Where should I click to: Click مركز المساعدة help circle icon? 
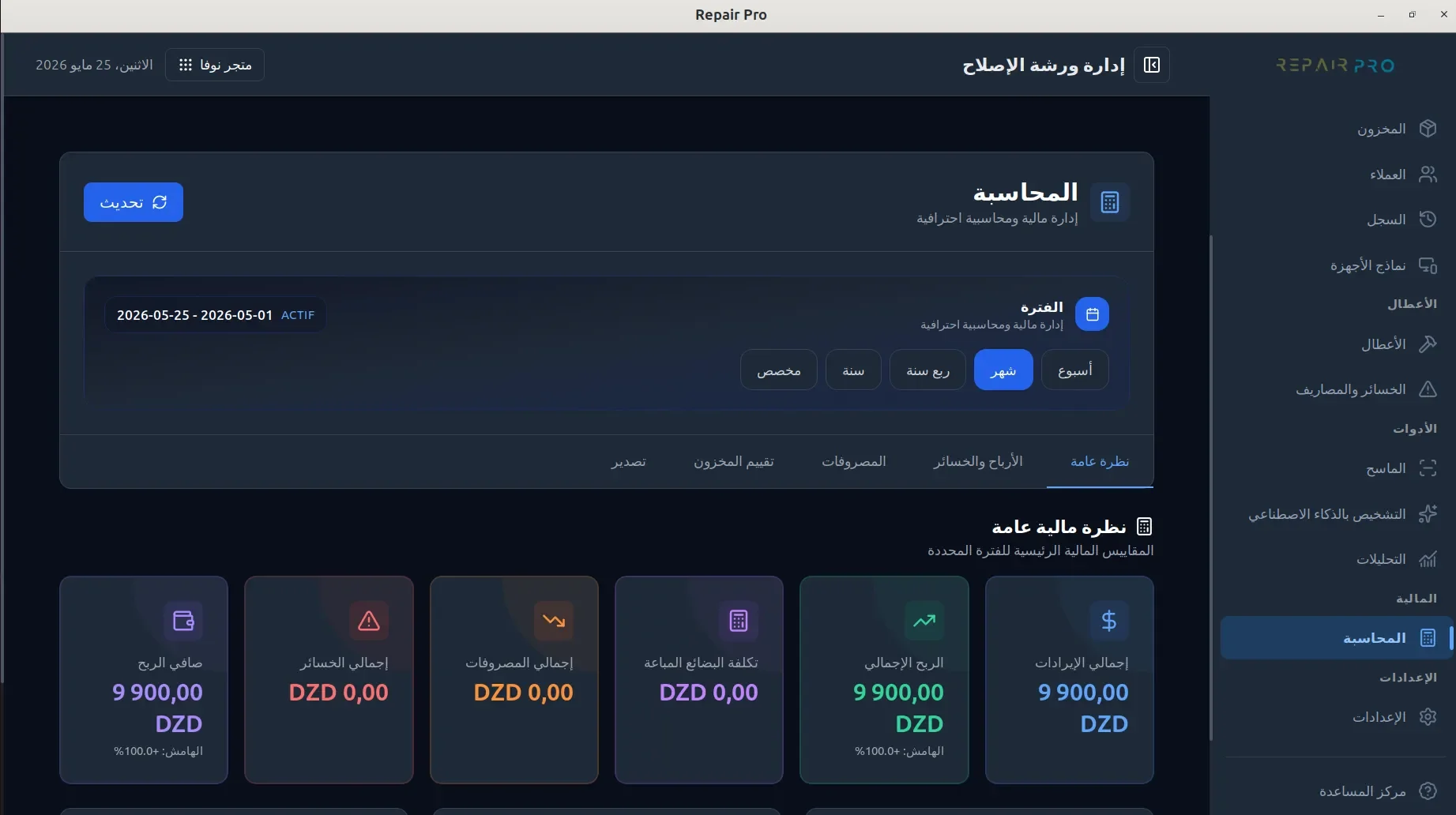point(1428,791)
